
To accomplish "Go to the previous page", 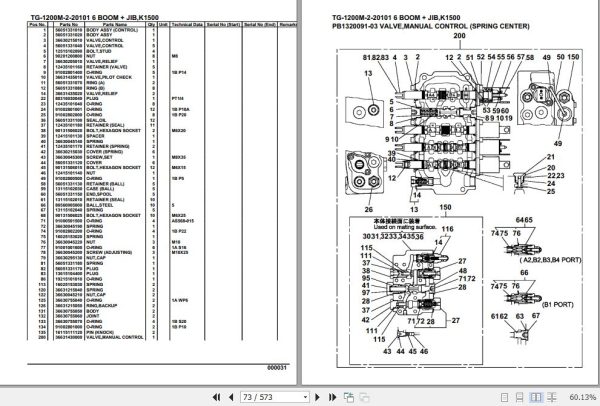I will [231, 397].
